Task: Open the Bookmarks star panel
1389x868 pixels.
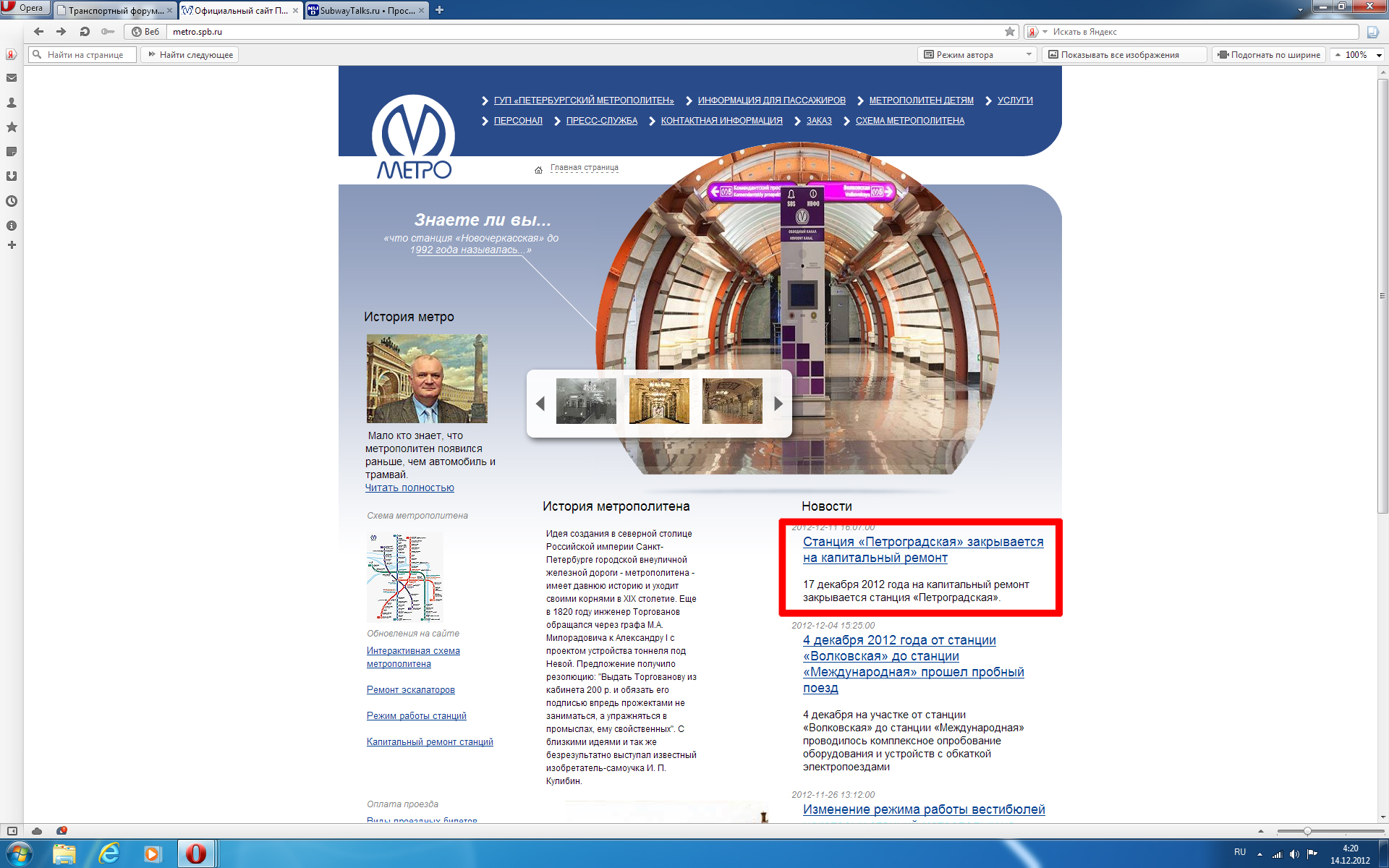Action: tap(12, 127)
